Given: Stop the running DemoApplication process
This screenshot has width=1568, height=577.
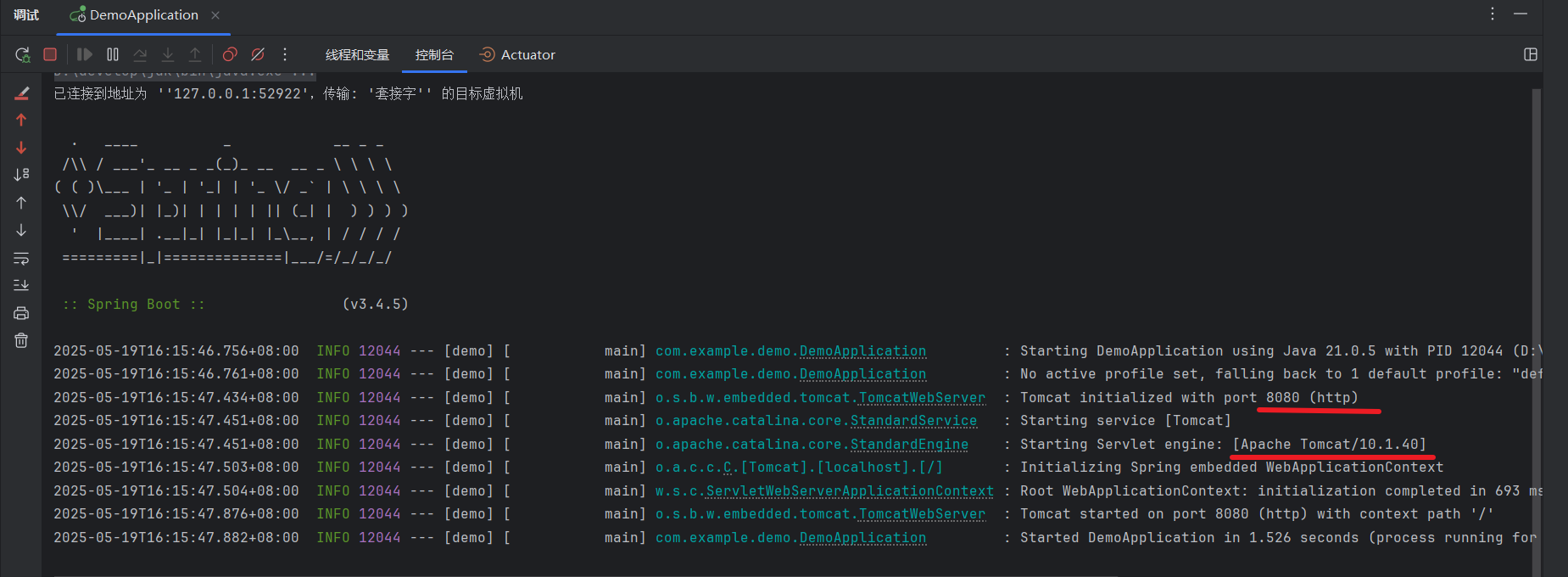Looking at the screenshot, I should point(50,54).
